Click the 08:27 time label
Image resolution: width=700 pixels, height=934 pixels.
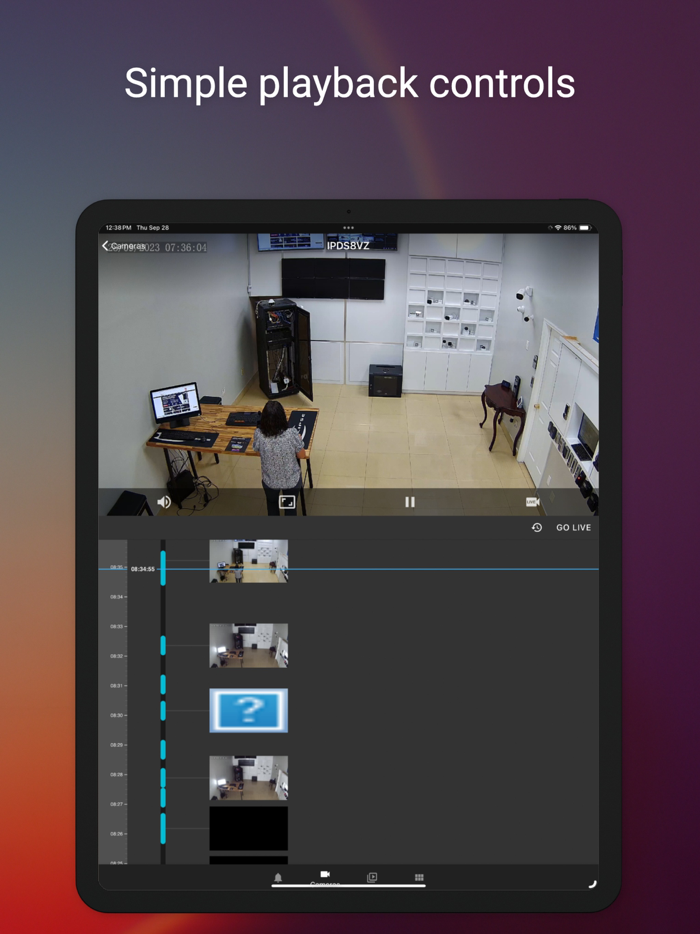(116, 804)
